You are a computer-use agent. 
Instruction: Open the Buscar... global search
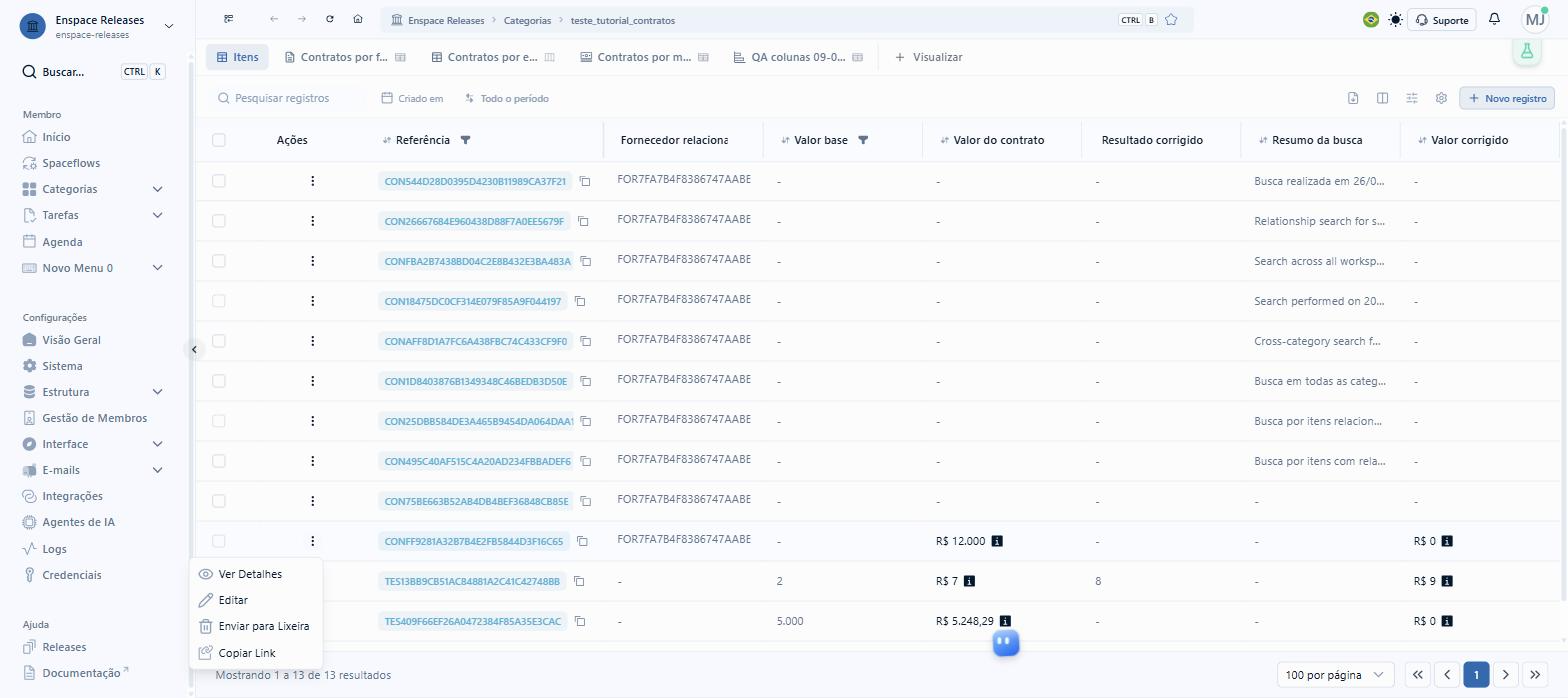pos(94,72)
